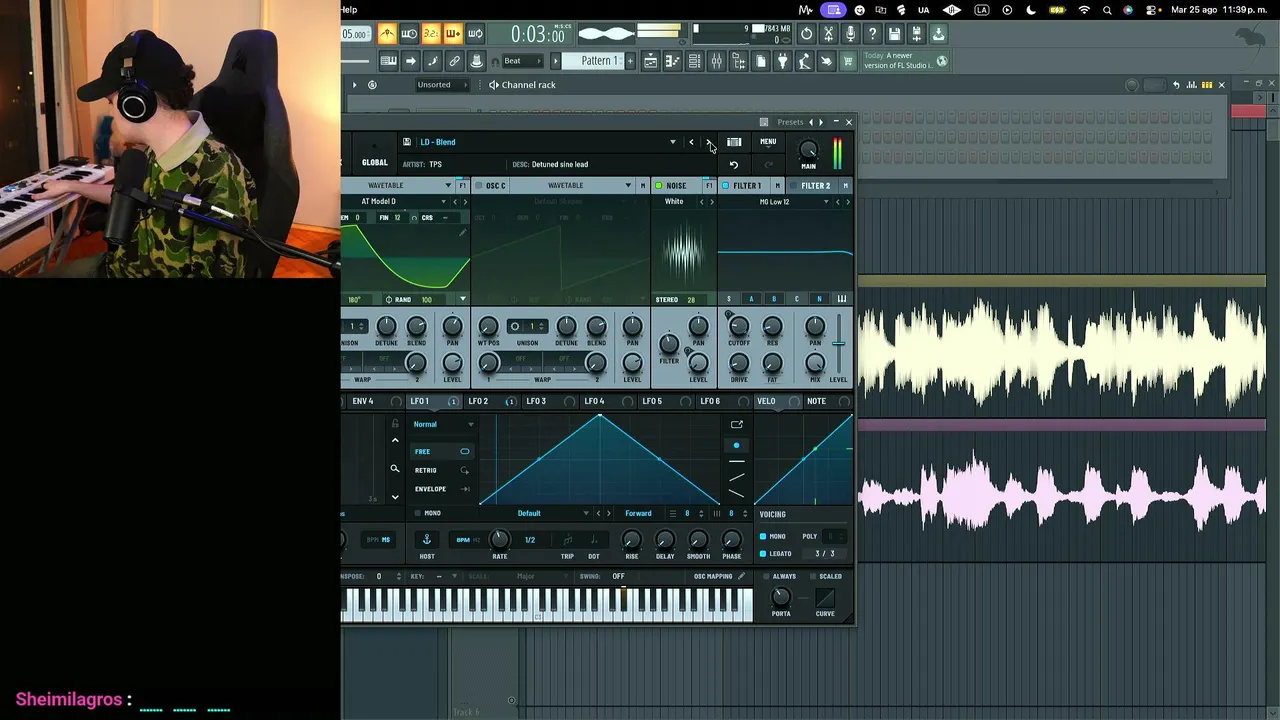Save the Serum preset LD - Blend
The height and width of the screenshot is (720, 1280).
tap(406, 142)
